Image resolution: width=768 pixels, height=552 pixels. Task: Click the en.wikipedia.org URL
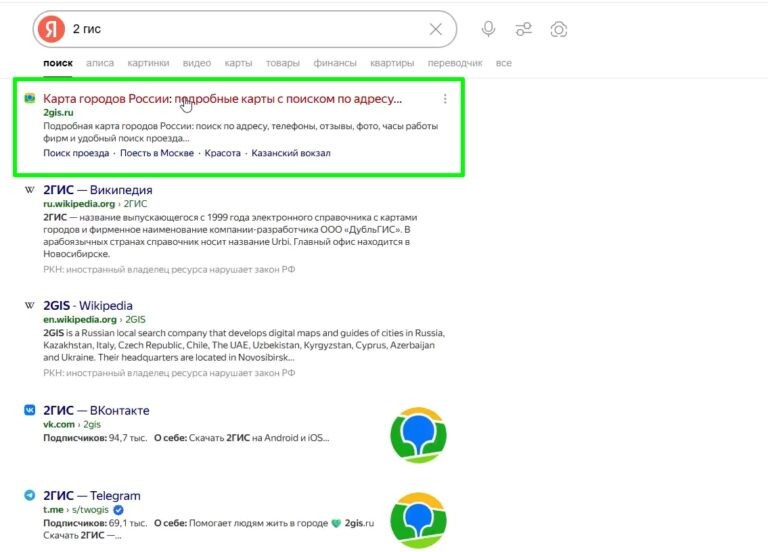click(80, 319)
